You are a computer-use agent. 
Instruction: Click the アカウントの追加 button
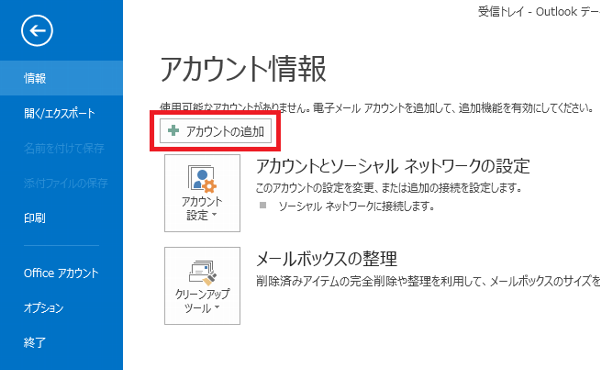pyautogui.click(x=215, y=131)
